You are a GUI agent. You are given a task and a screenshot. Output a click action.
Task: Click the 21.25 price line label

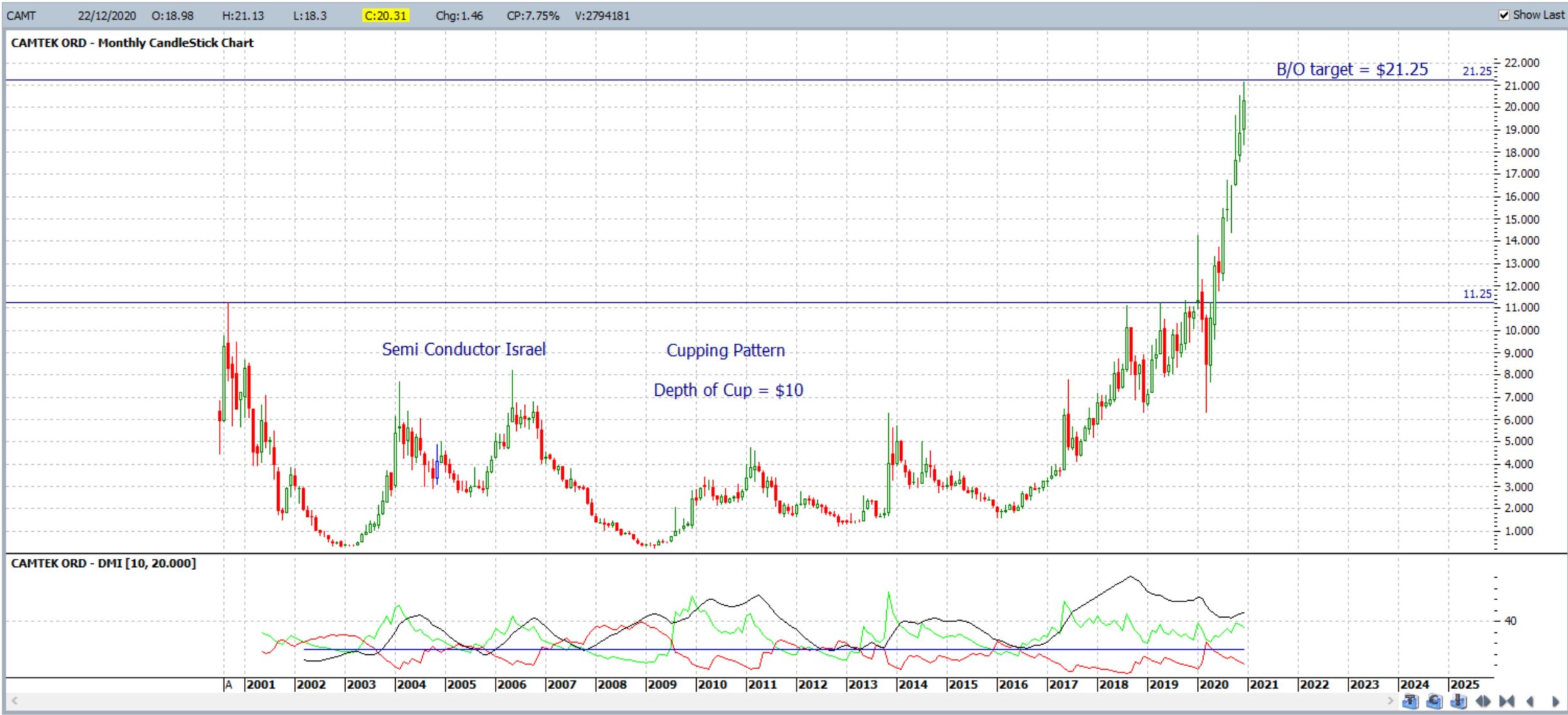tap(1477, 71)
